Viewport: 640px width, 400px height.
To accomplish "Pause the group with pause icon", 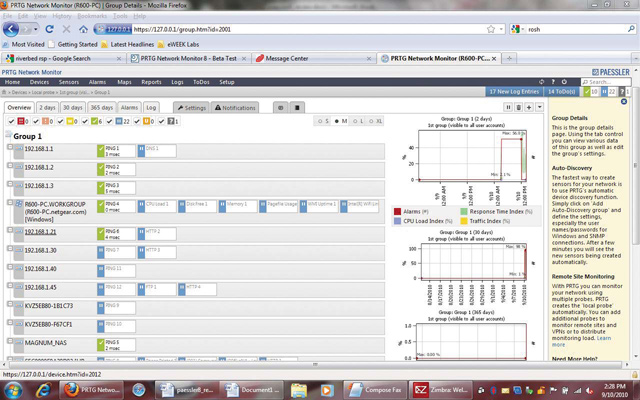I will (x=508, y=107).
